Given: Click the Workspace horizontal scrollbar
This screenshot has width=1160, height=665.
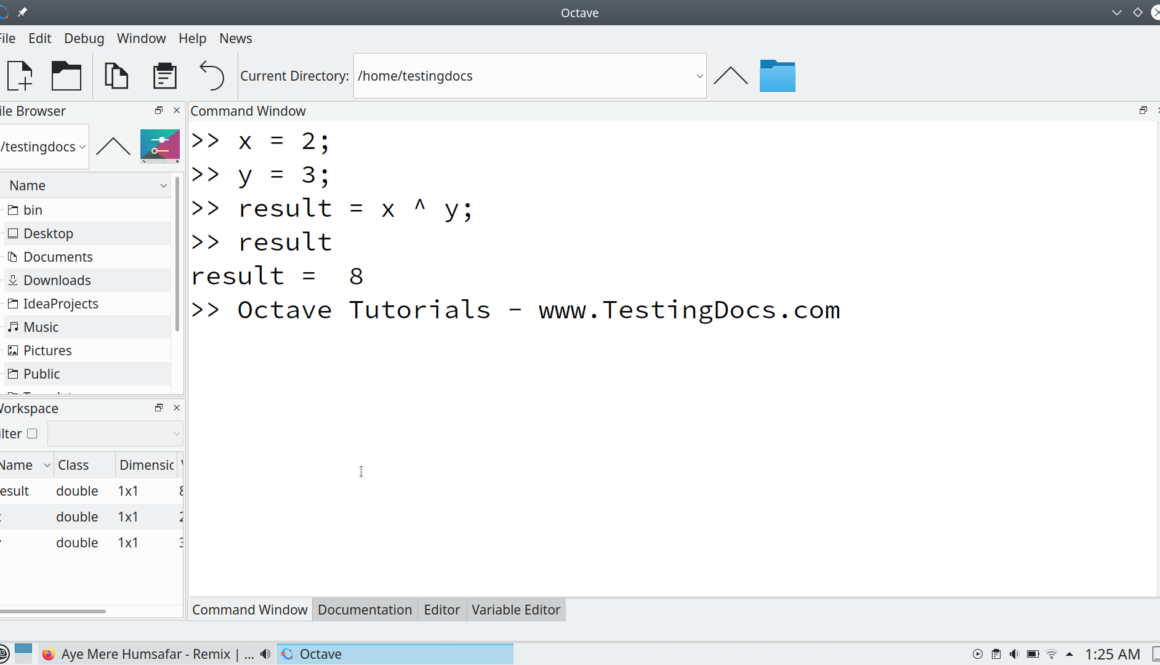Looking at the screenshot, I should (x=53, y=611).
